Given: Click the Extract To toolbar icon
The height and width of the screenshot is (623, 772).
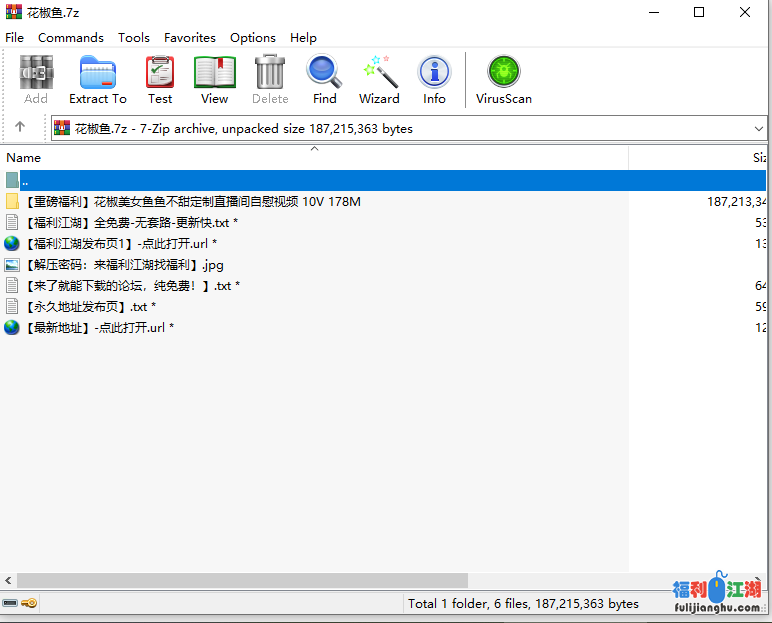Looking at the screenshot, I should [97, 79].
